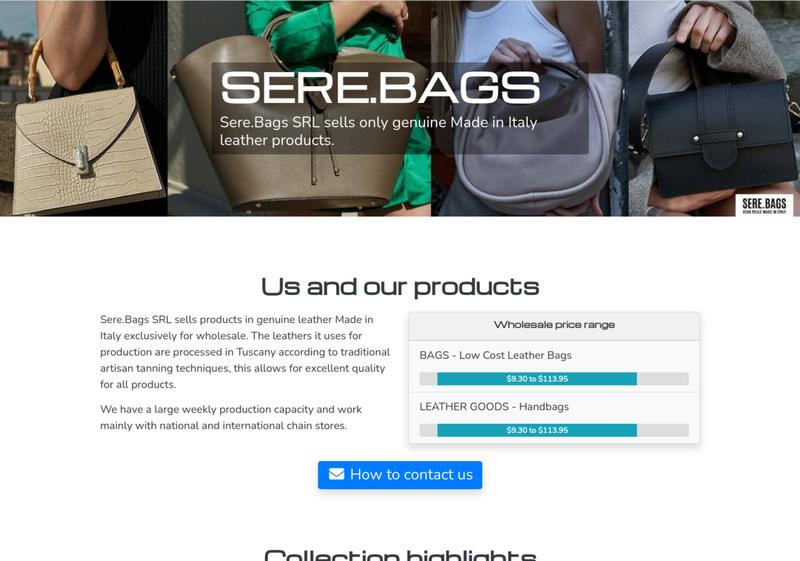
Task: Click the LEATHER GOODS - Handbags label
Action: (x=494, y=407)
